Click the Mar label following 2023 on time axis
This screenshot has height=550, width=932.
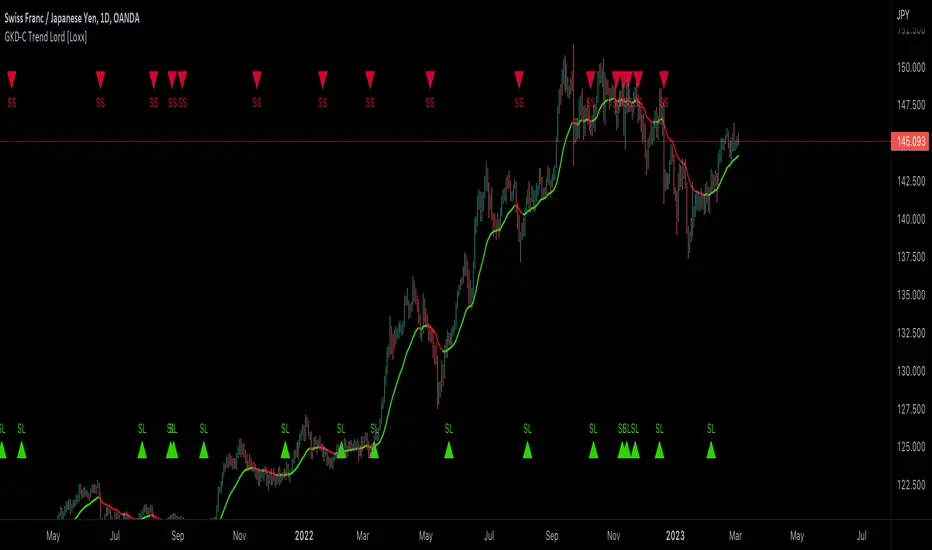click(735, 536)
